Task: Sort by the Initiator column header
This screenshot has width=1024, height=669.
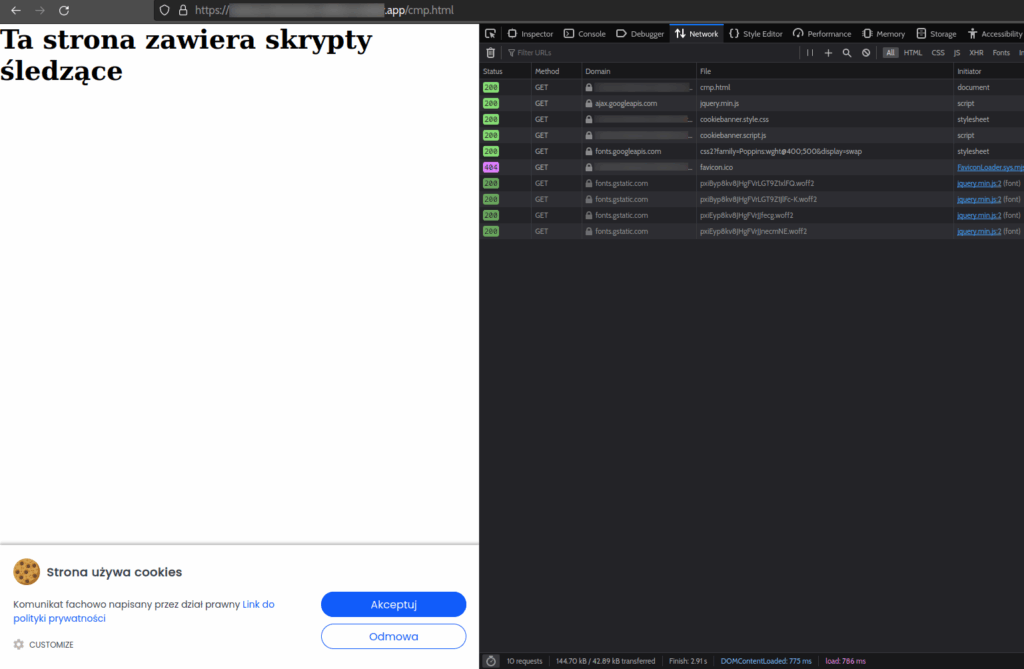Action: [988, 71]
